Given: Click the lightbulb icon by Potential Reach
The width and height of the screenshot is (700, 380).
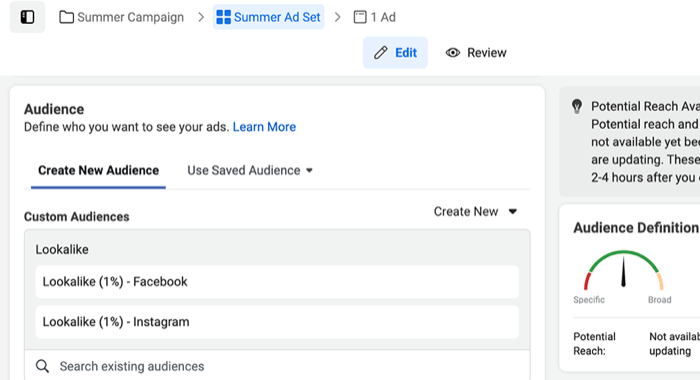Looking at the screenshot, I should point(577,107).
